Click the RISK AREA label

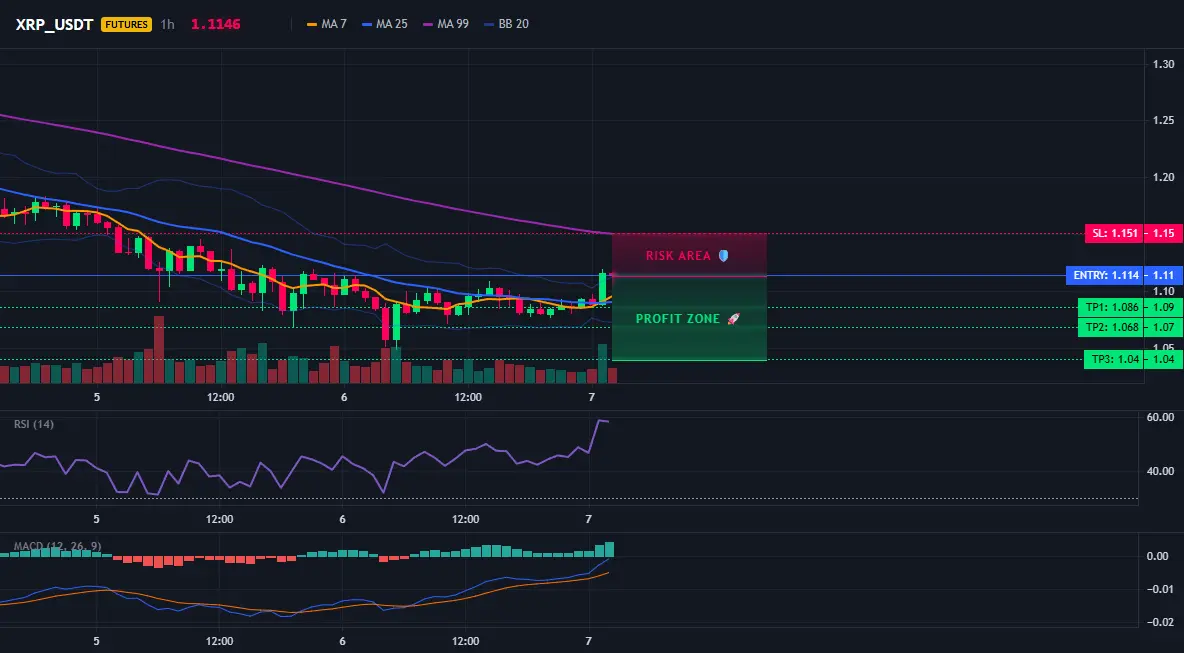[x=678, y=256]
